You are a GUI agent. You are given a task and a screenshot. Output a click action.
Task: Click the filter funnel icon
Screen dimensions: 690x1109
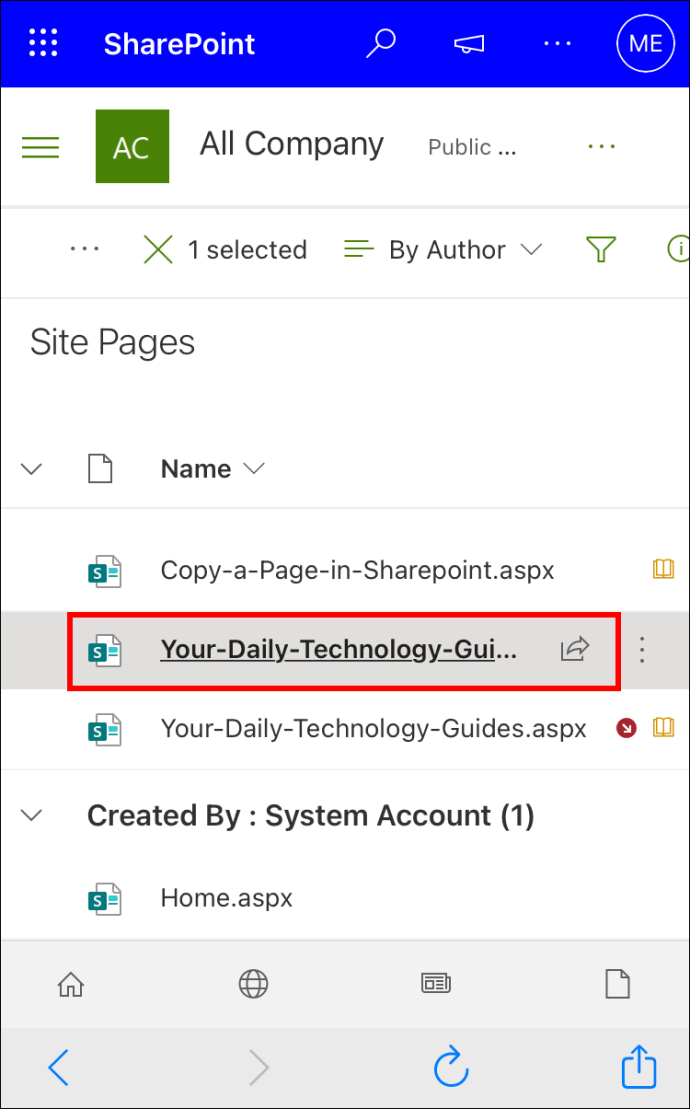[601, 250]
